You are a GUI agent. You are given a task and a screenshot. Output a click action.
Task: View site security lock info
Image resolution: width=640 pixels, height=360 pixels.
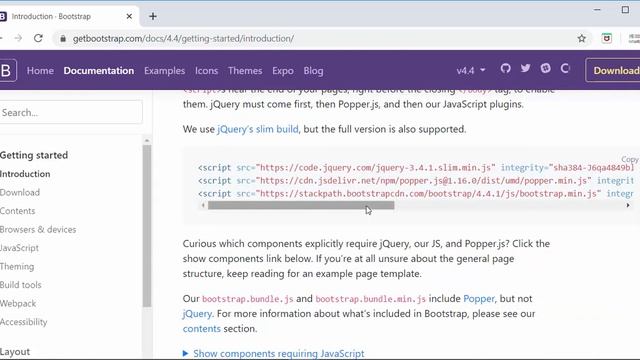(x=62, y=38)
